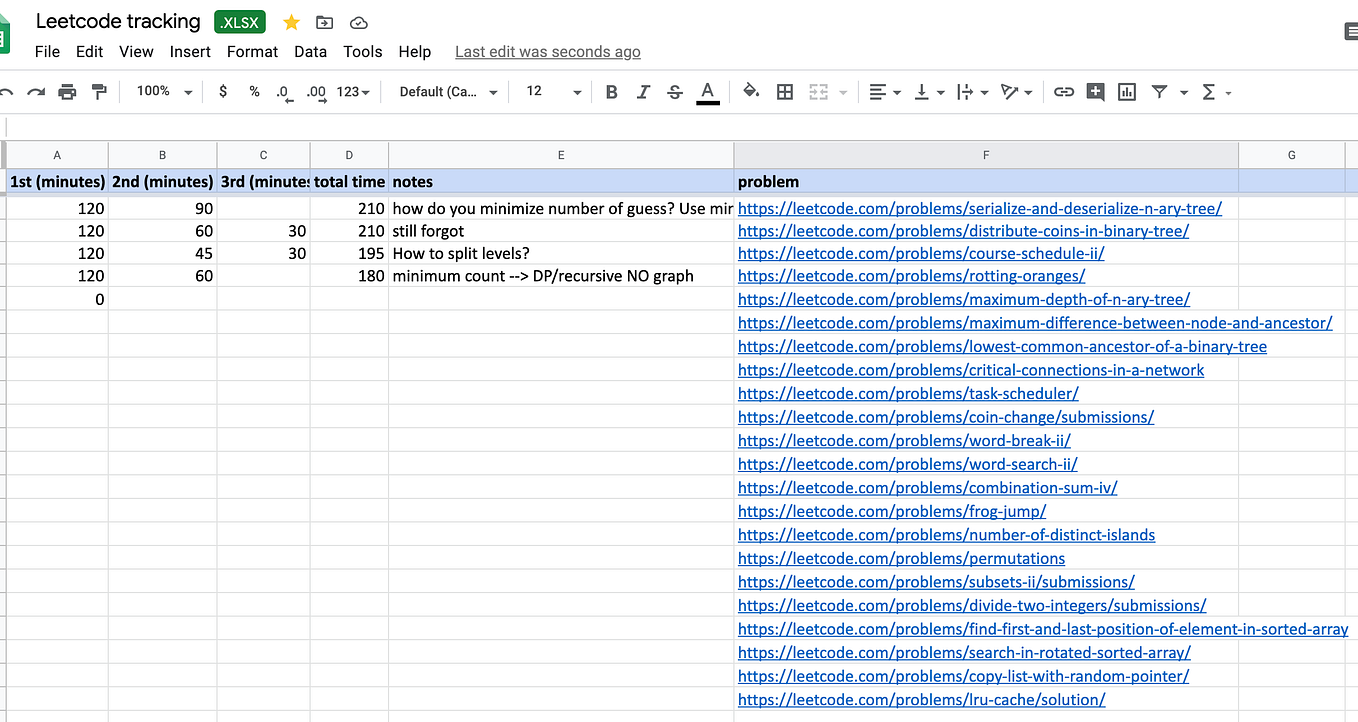Select the 'notes' header cell
The width and height of the screenshot is (1358, 722).
[x=561, y=182]
